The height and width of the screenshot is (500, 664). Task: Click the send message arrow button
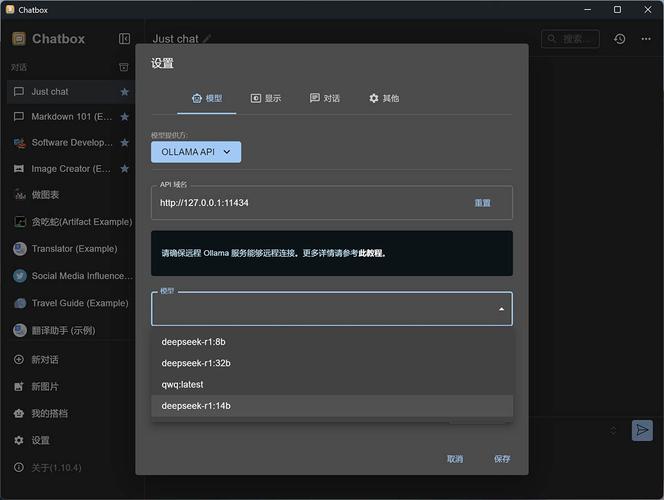coord(642,430)
